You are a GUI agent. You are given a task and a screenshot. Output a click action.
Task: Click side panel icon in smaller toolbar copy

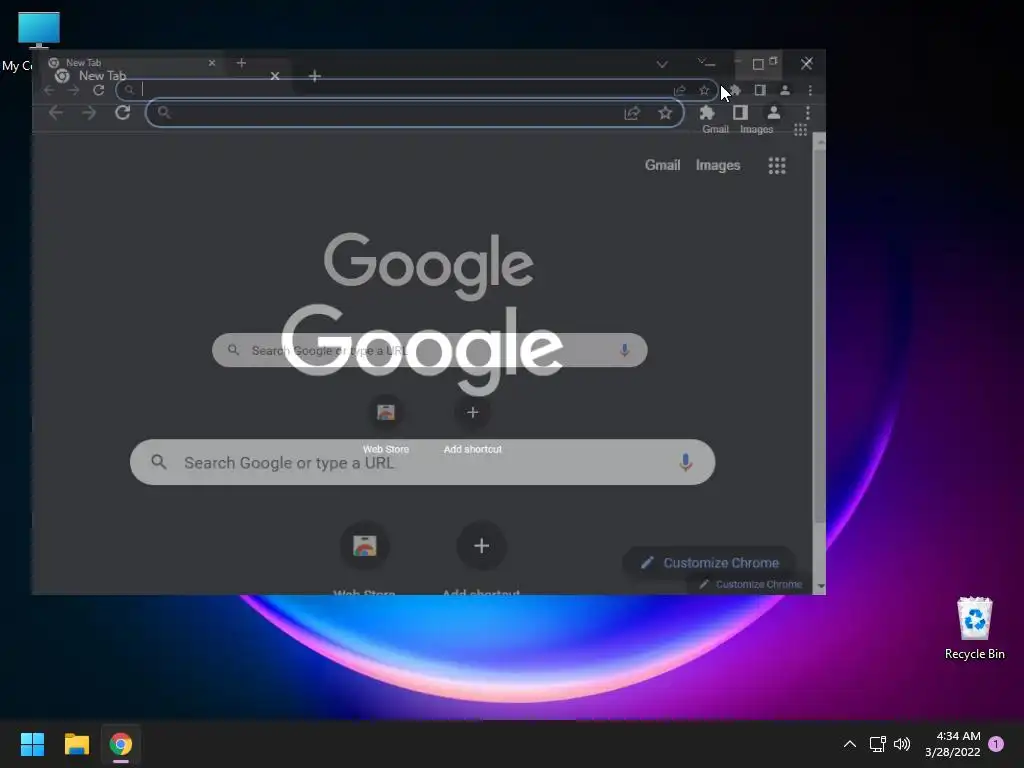760,90
